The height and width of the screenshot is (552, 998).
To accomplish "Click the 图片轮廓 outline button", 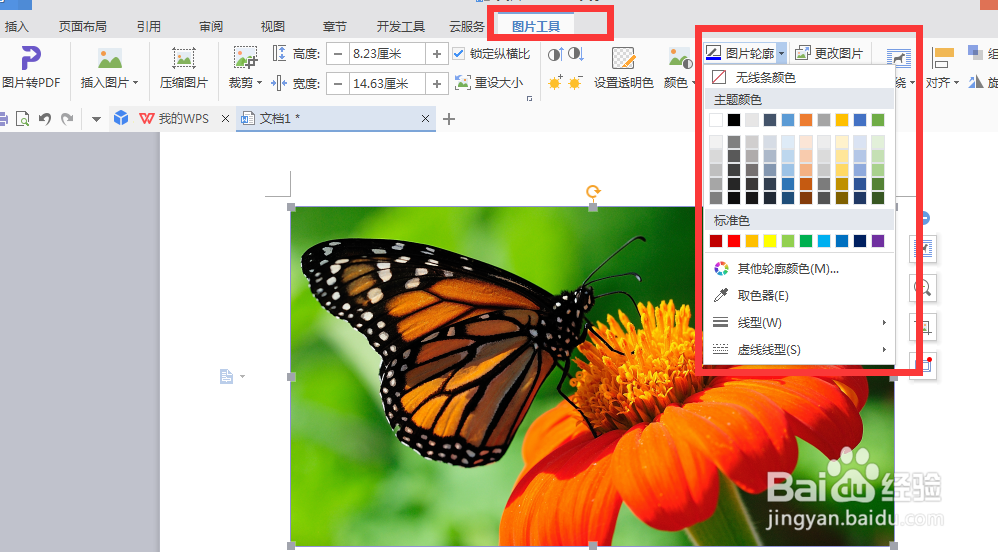I will click(741, 53).
